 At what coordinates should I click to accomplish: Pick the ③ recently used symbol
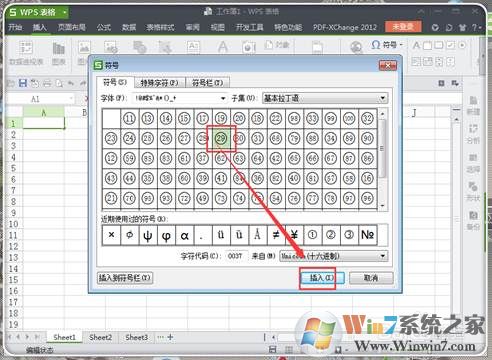349,235
